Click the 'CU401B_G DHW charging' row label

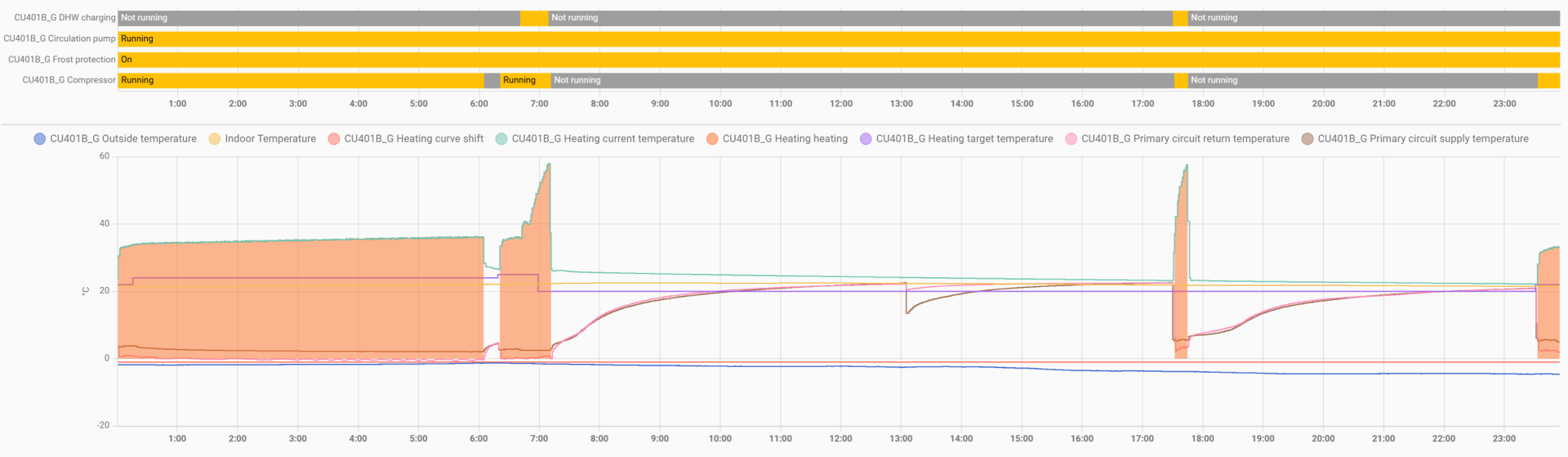65,18
